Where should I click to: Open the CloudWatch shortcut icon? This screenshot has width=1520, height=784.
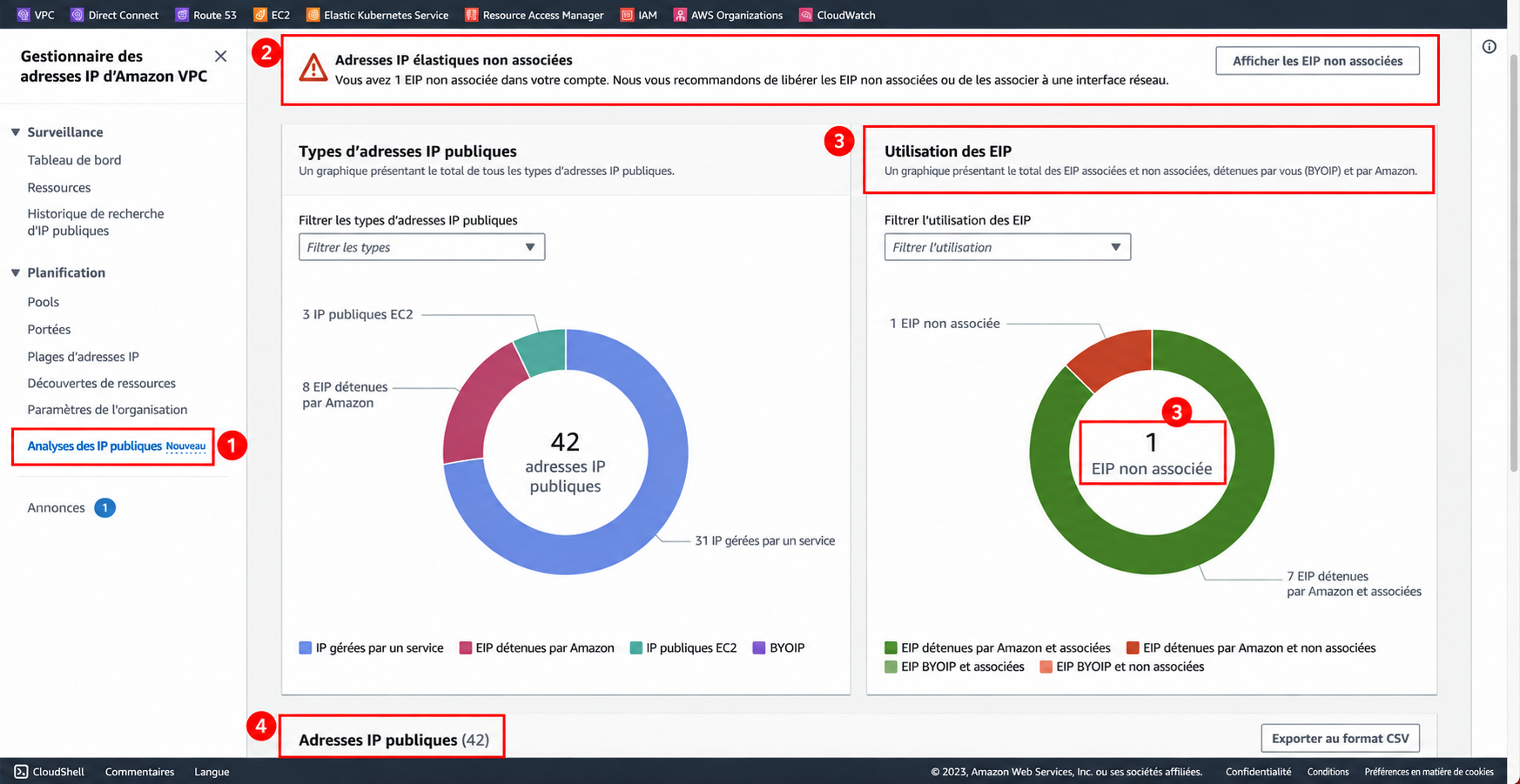[806, 15]
